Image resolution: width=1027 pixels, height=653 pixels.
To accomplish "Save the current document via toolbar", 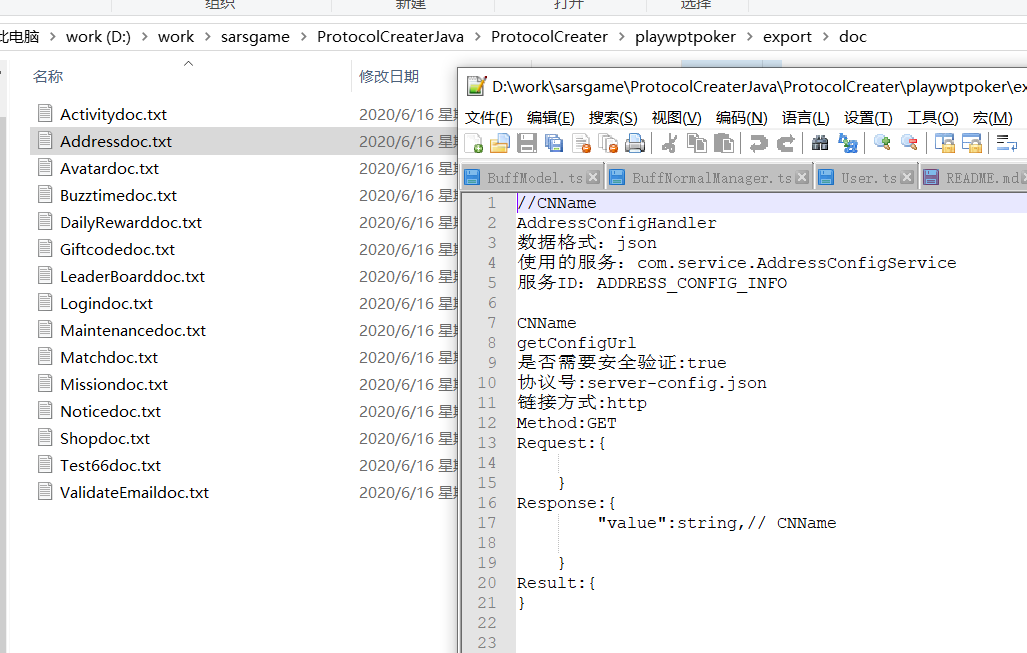I will click(x=527, y=143).
